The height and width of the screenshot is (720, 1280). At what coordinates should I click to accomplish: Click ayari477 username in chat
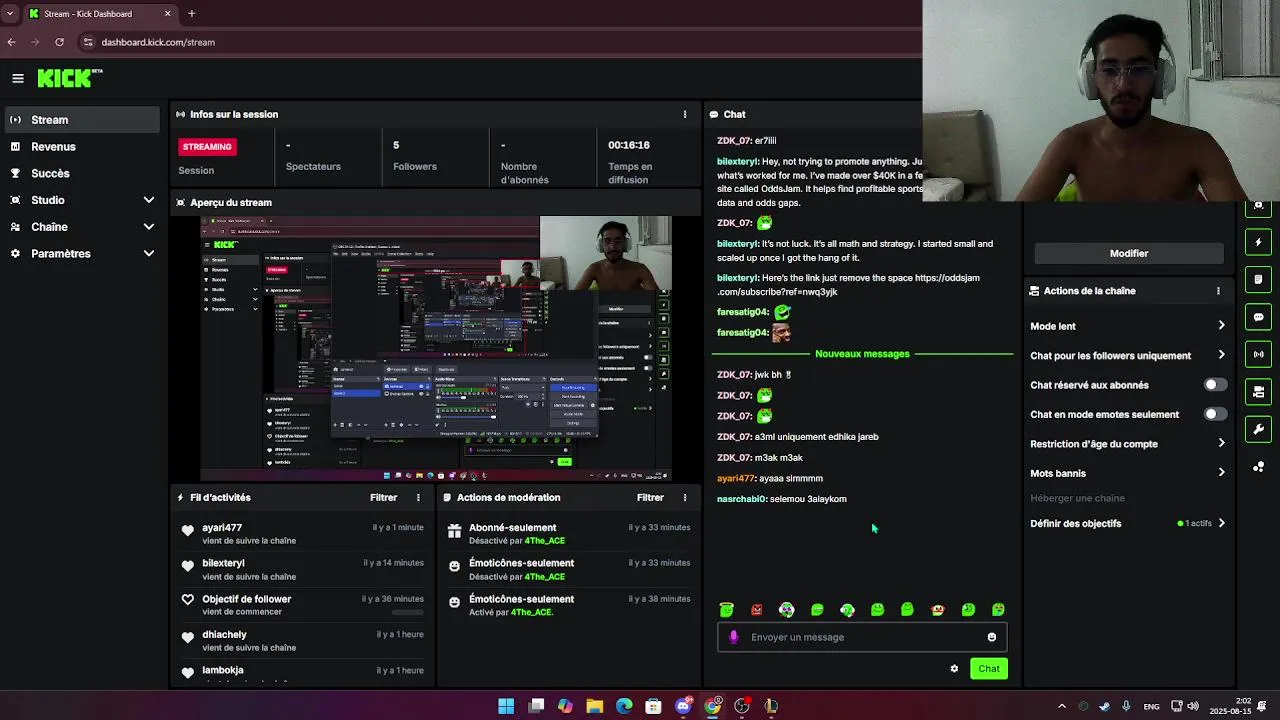pyautogui.click(x=735, y=478)
